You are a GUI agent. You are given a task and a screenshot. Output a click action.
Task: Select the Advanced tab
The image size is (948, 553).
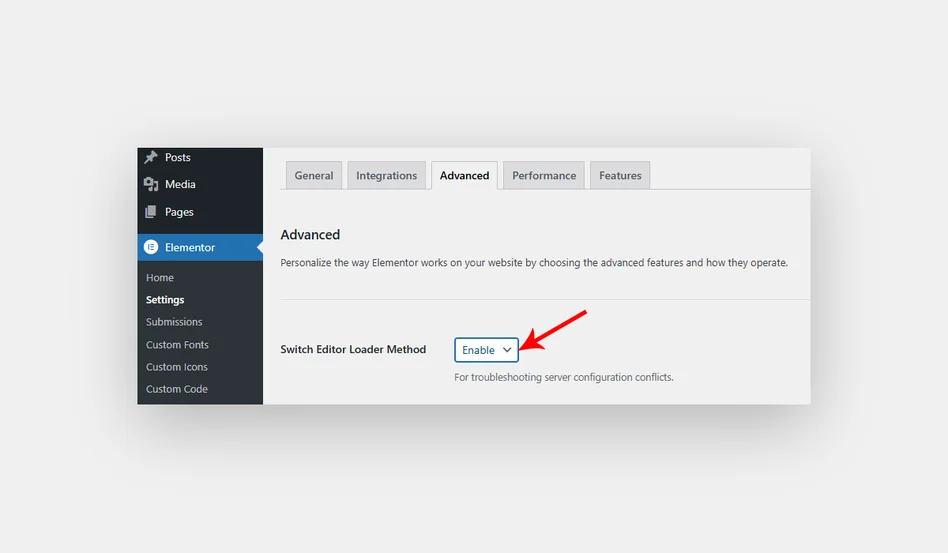point(464,176)
